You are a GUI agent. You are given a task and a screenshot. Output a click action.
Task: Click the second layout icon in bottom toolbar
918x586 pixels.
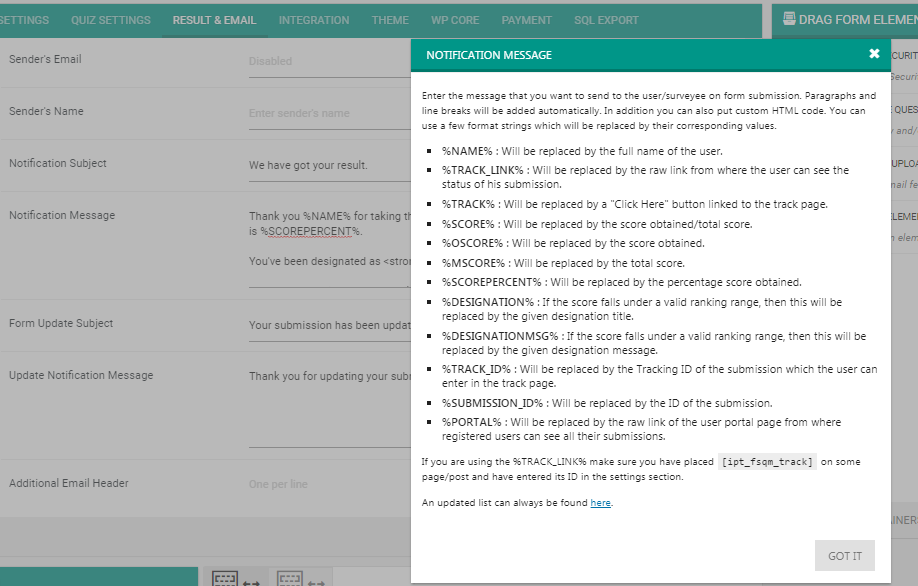click(290, 579)
